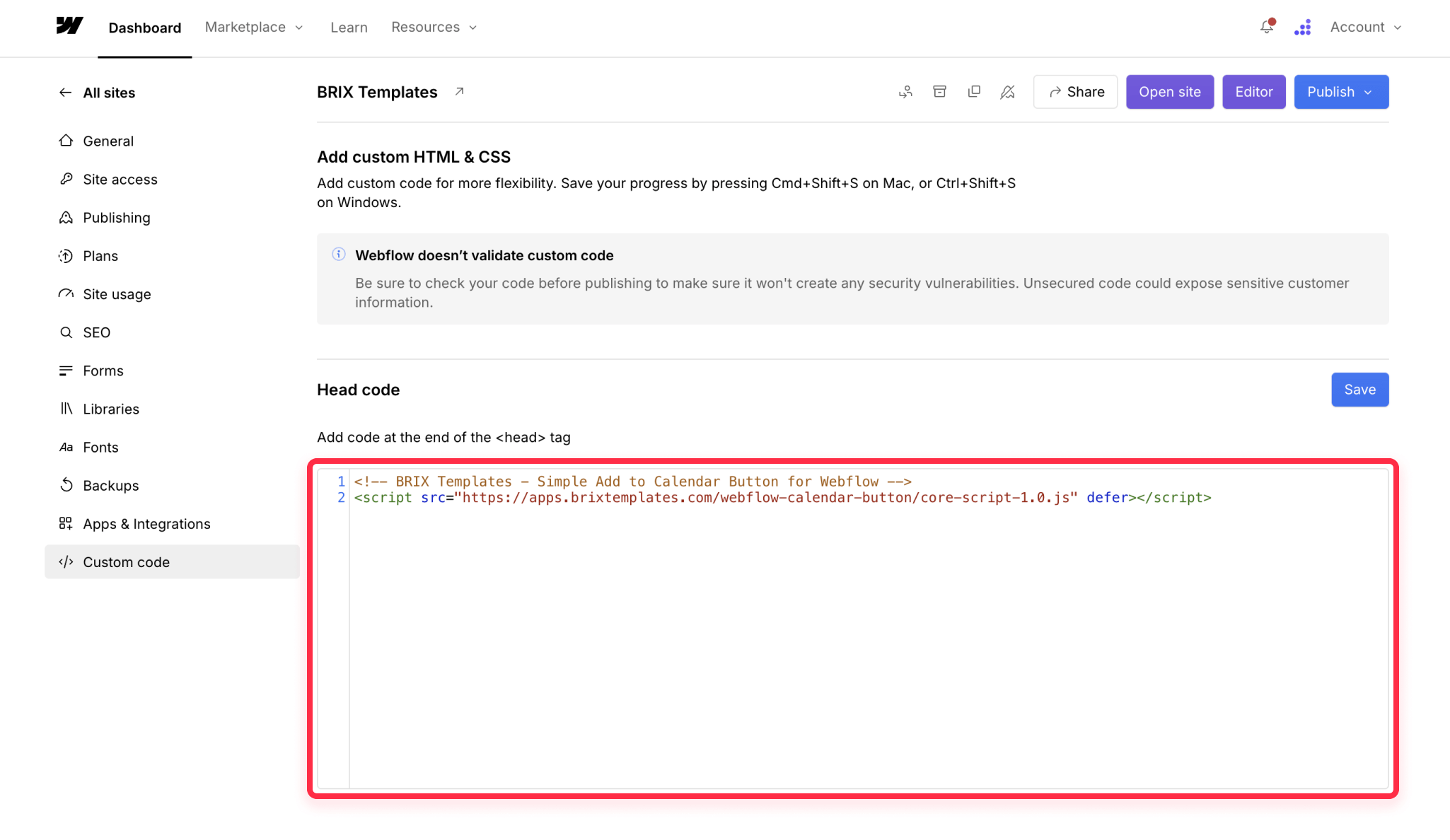This screenshot has width=1450, height=840.
Task: Open Libraries settings
Action: coord(172,409)
